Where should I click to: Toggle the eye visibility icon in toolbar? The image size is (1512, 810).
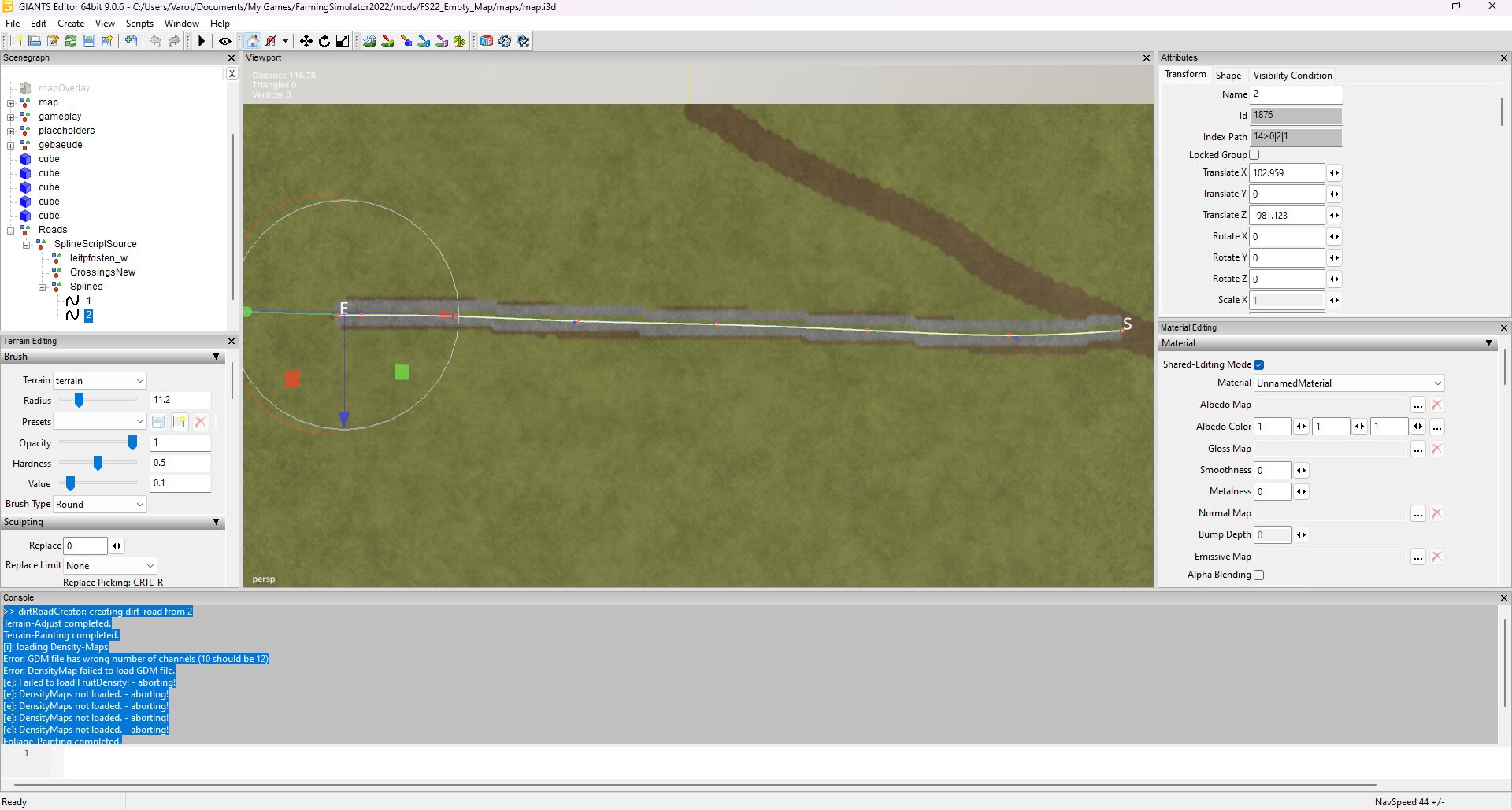click(x=224, y=41)
